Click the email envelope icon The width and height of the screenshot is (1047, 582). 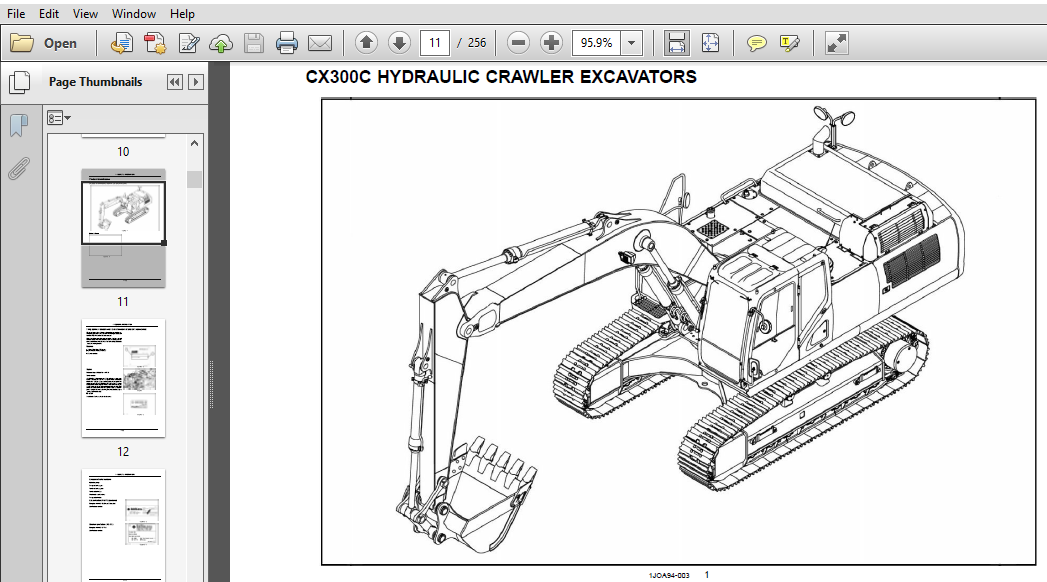coord(320,43)
